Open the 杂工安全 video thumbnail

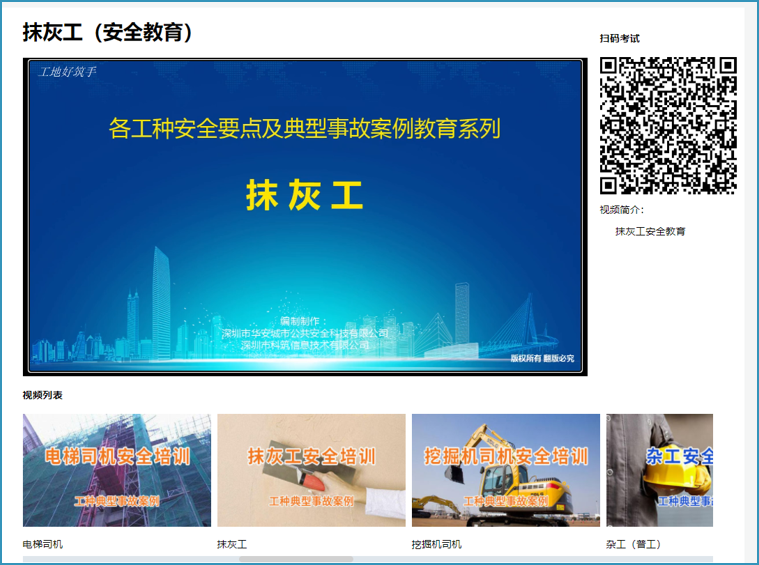pyautogui.click(x=659, y=470)
